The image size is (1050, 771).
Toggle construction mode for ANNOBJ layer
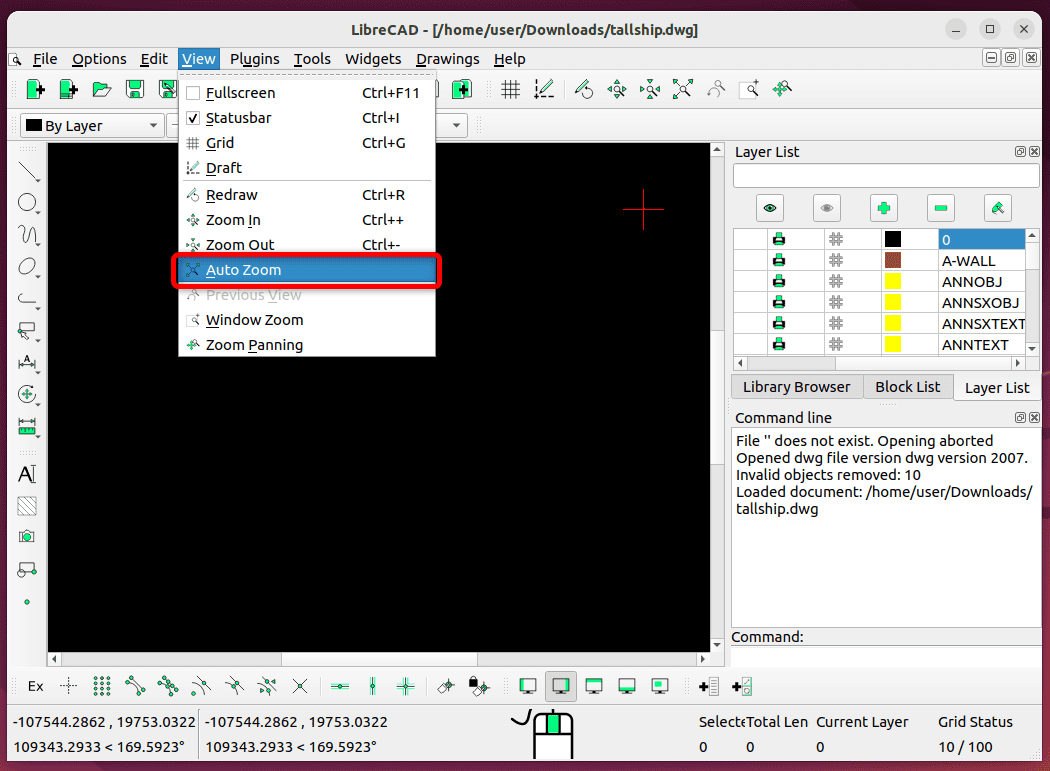(836, 281)
